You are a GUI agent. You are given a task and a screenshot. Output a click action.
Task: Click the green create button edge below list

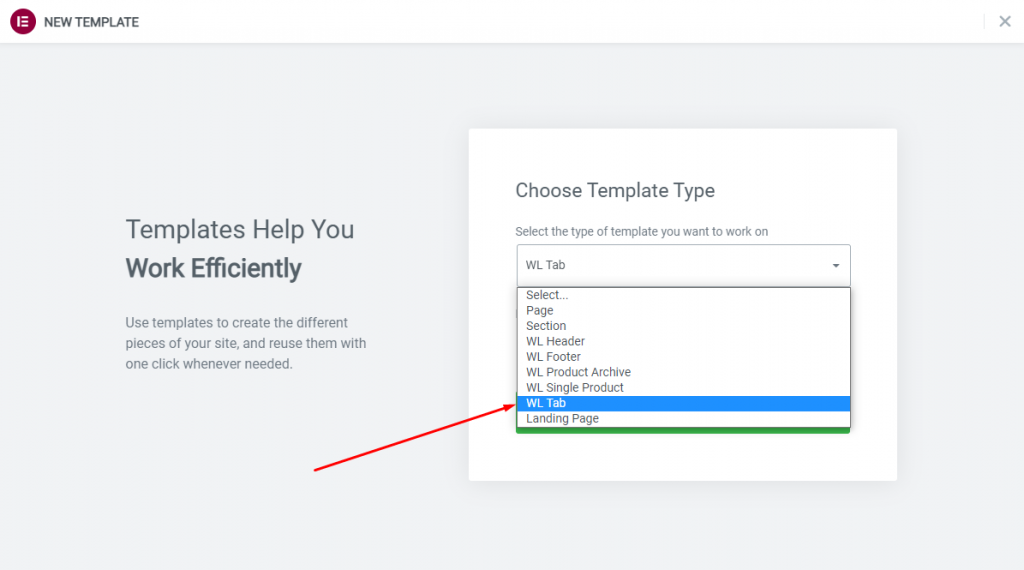point(683,431)
